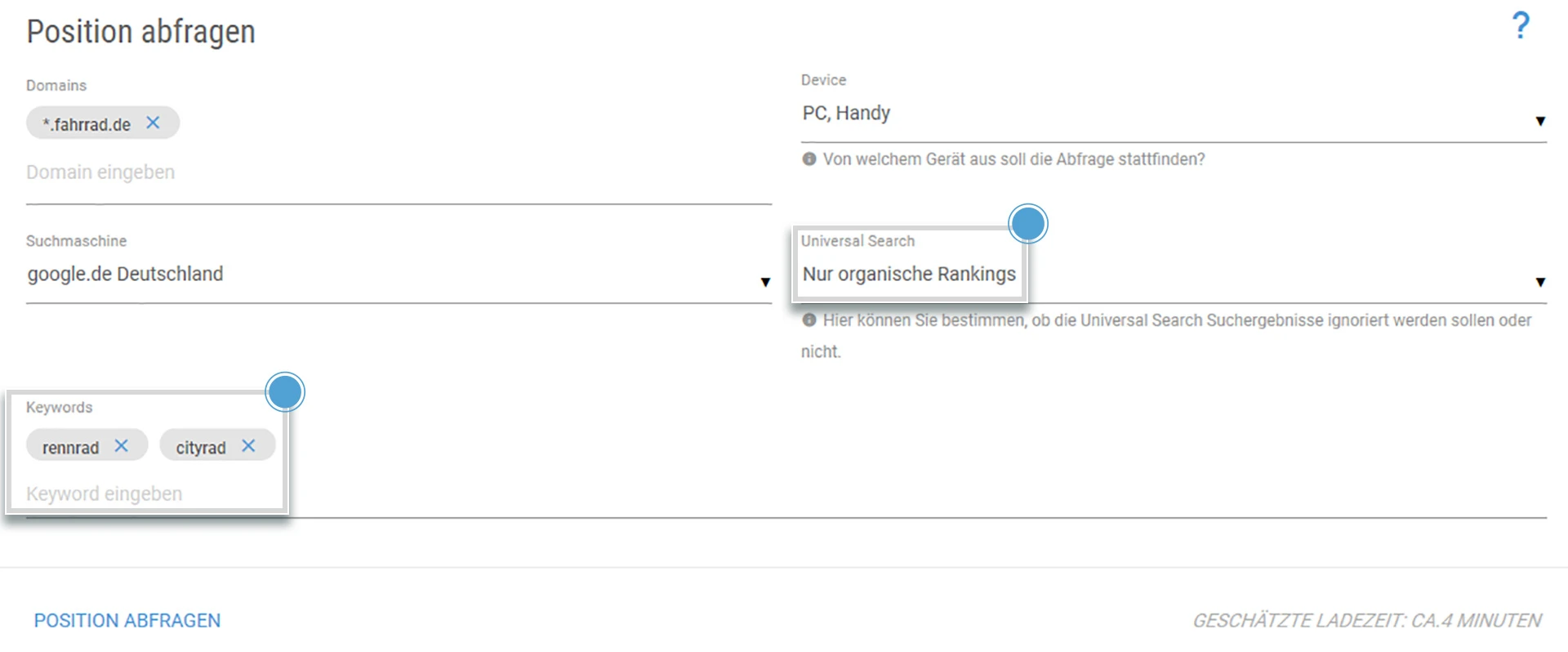Select the cityrad keyword chip label
Screen dimensions: 1568x652
pyautogui.click(x=201, y=448)
